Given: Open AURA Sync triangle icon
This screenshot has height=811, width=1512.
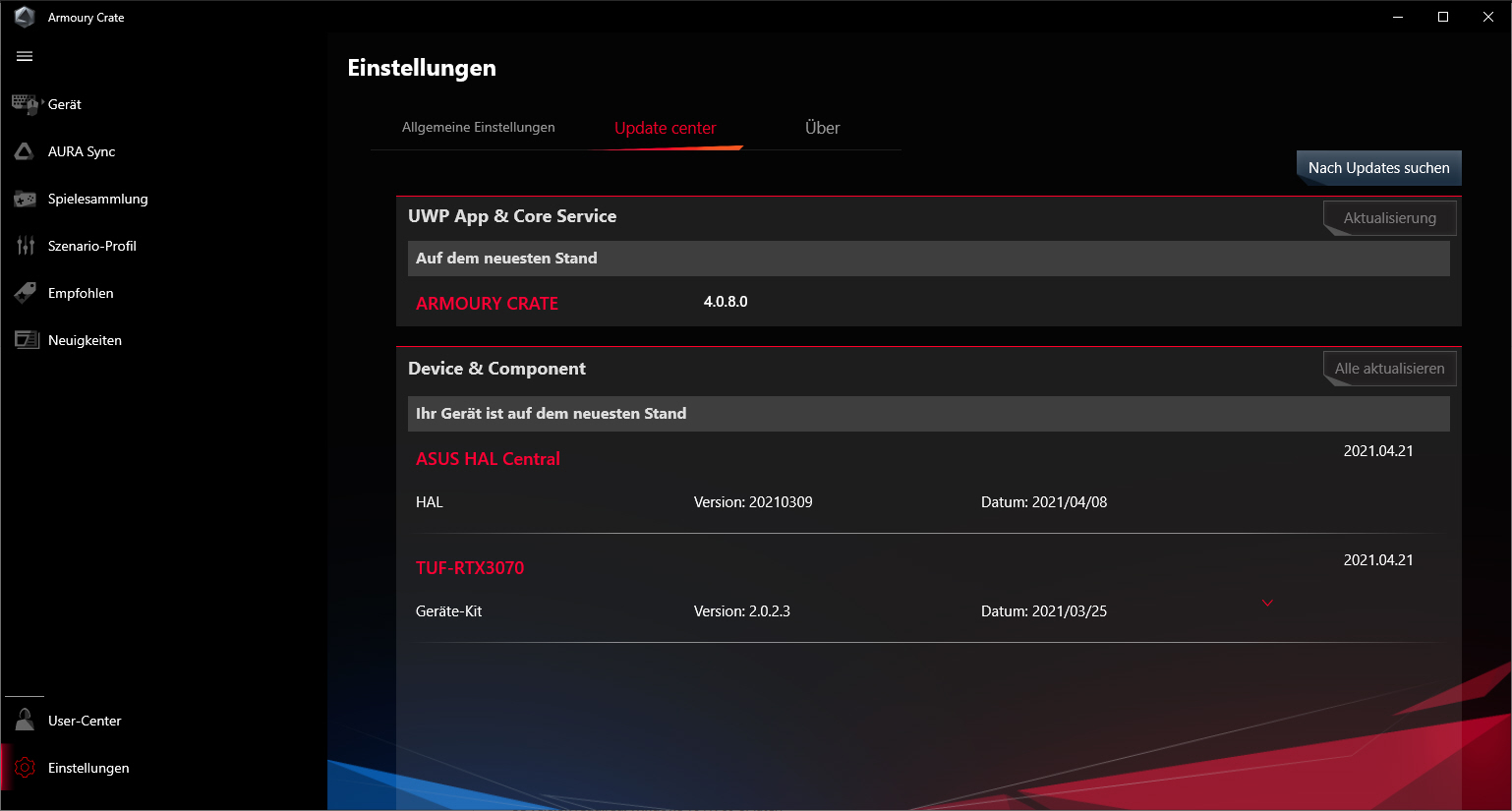Looking at the screenshot, I should [25, 151].
